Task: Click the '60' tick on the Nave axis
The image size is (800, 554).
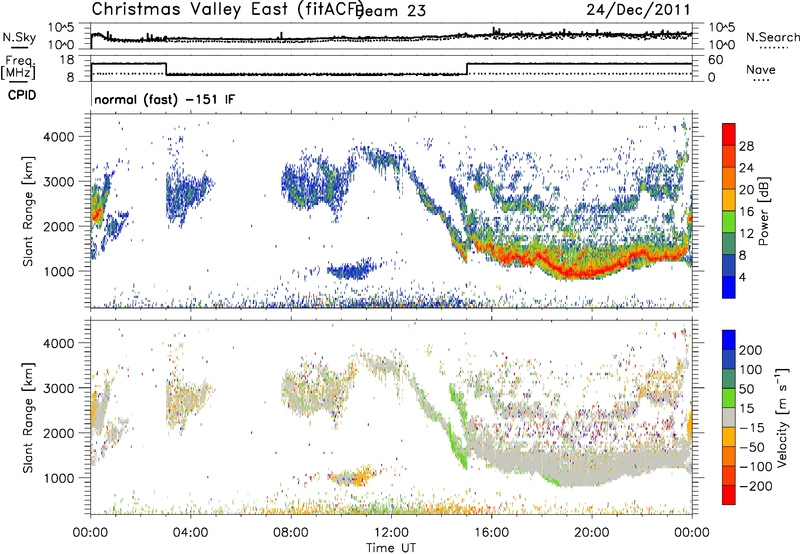Action: click(715, 60)
